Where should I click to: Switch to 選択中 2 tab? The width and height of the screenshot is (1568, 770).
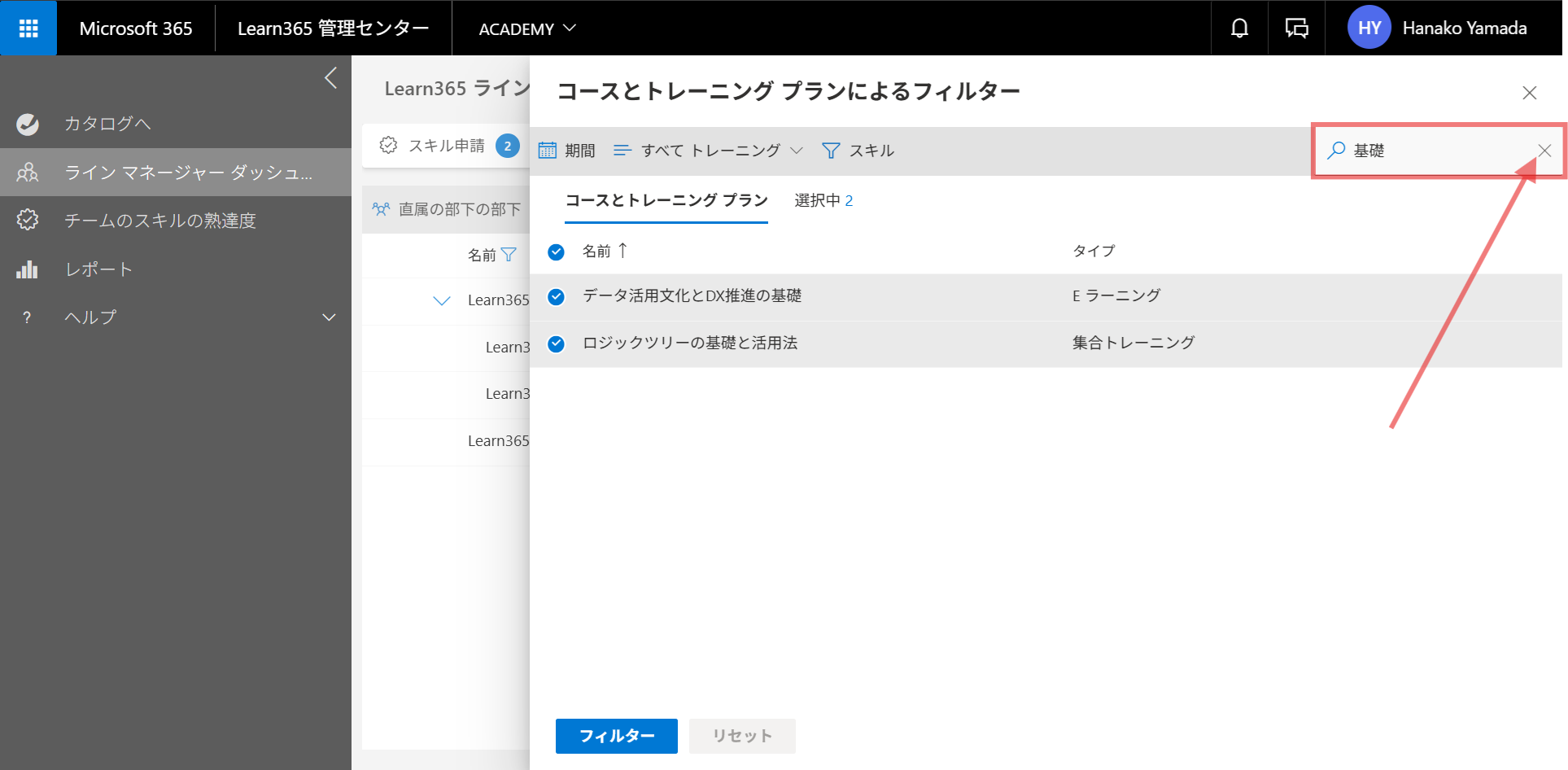click(x=823, y=200)
